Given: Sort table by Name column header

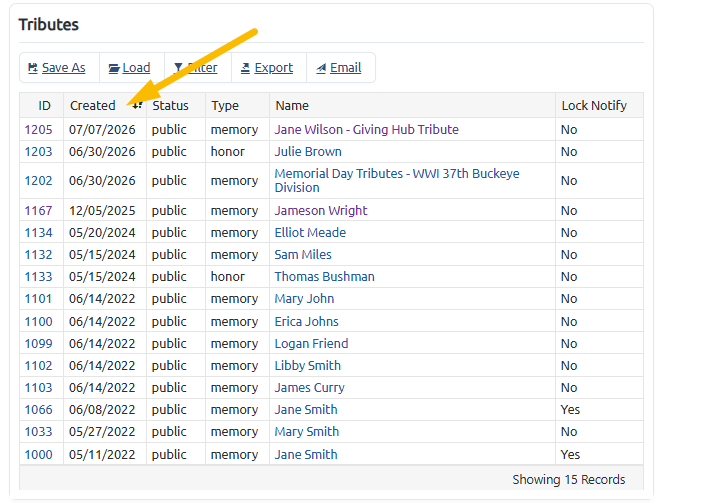Looking at the screenshot, I should pos(292,106).
